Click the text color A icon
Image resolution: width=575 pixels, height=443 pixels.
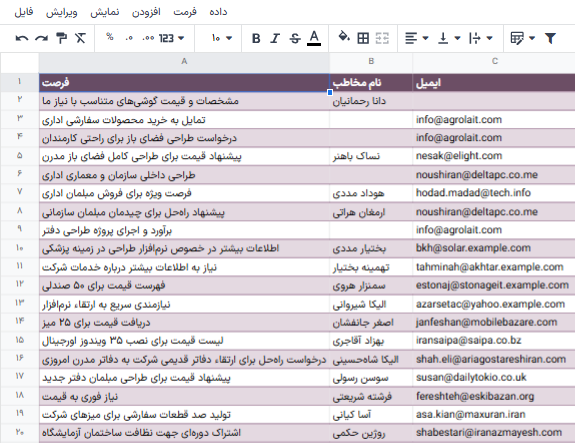point(314,38)
